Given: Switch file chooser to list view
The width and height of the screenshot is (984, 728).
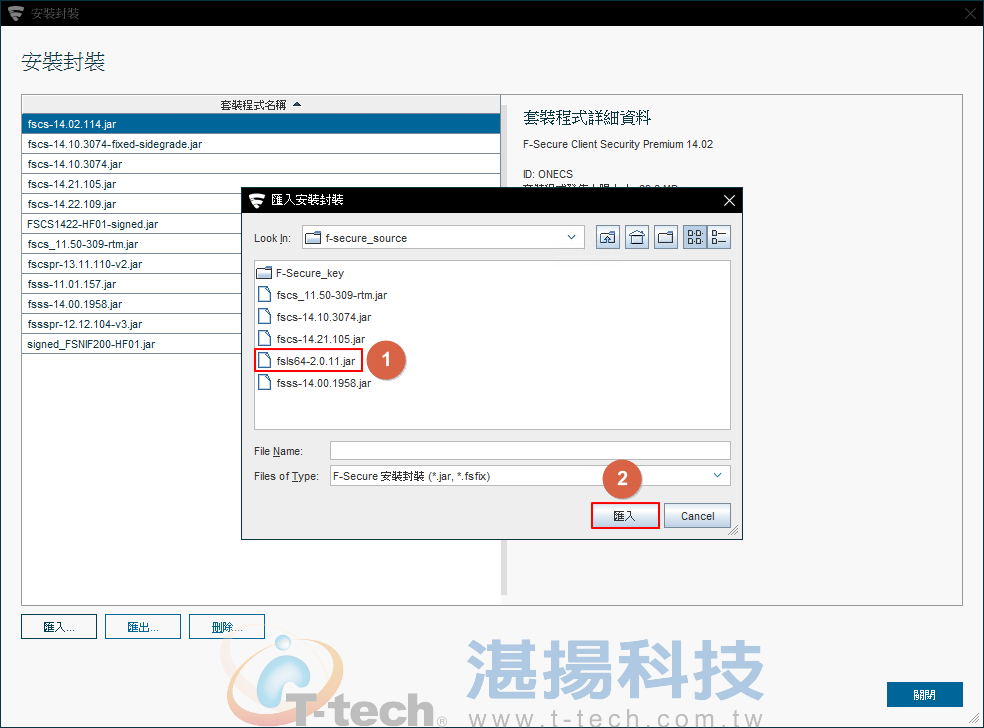Looking at the screenshot, I should (x=695, y=237).
